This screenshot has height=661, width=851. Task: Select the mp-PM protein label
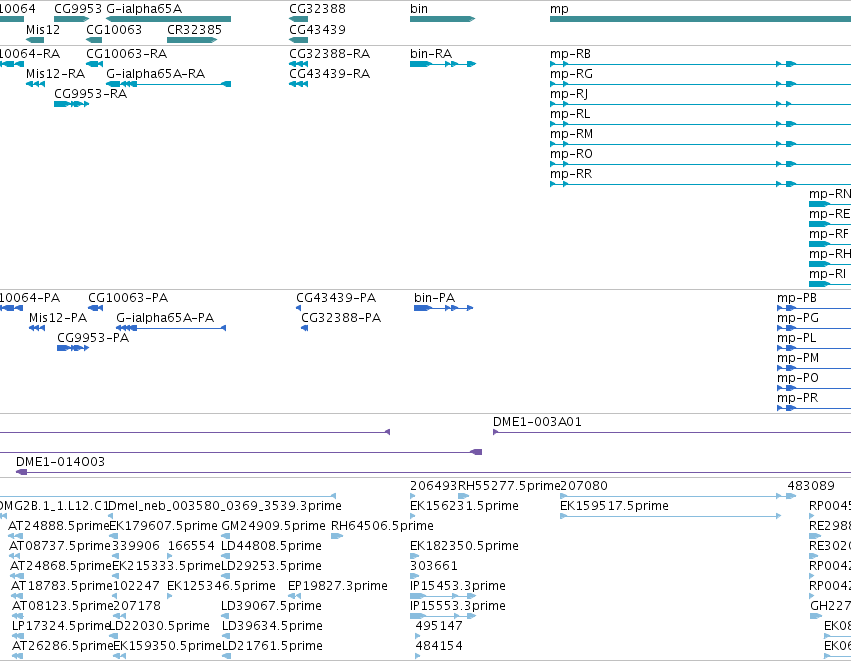(x=798, y=358)
